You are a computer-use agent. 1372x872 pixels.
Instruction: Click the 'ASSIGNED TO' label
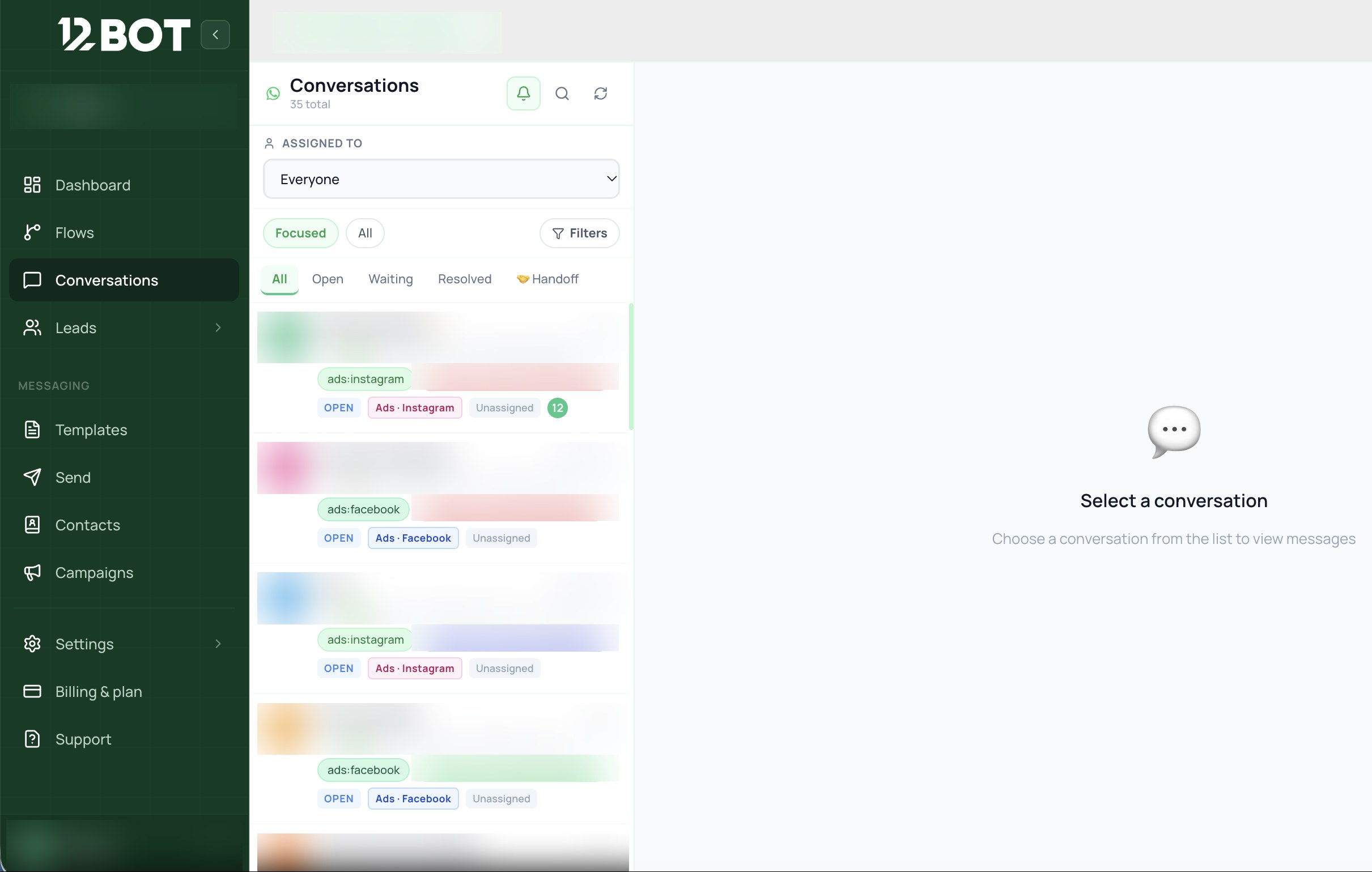[x=322, y=143]
